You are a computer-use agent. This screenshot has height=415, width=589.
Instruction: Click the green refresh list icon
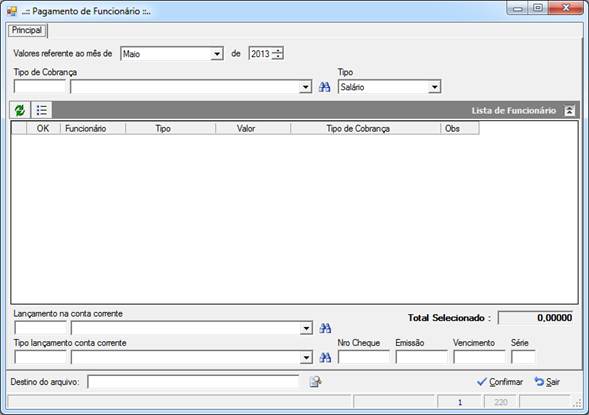pyautogui.click(x=20, y=110)
